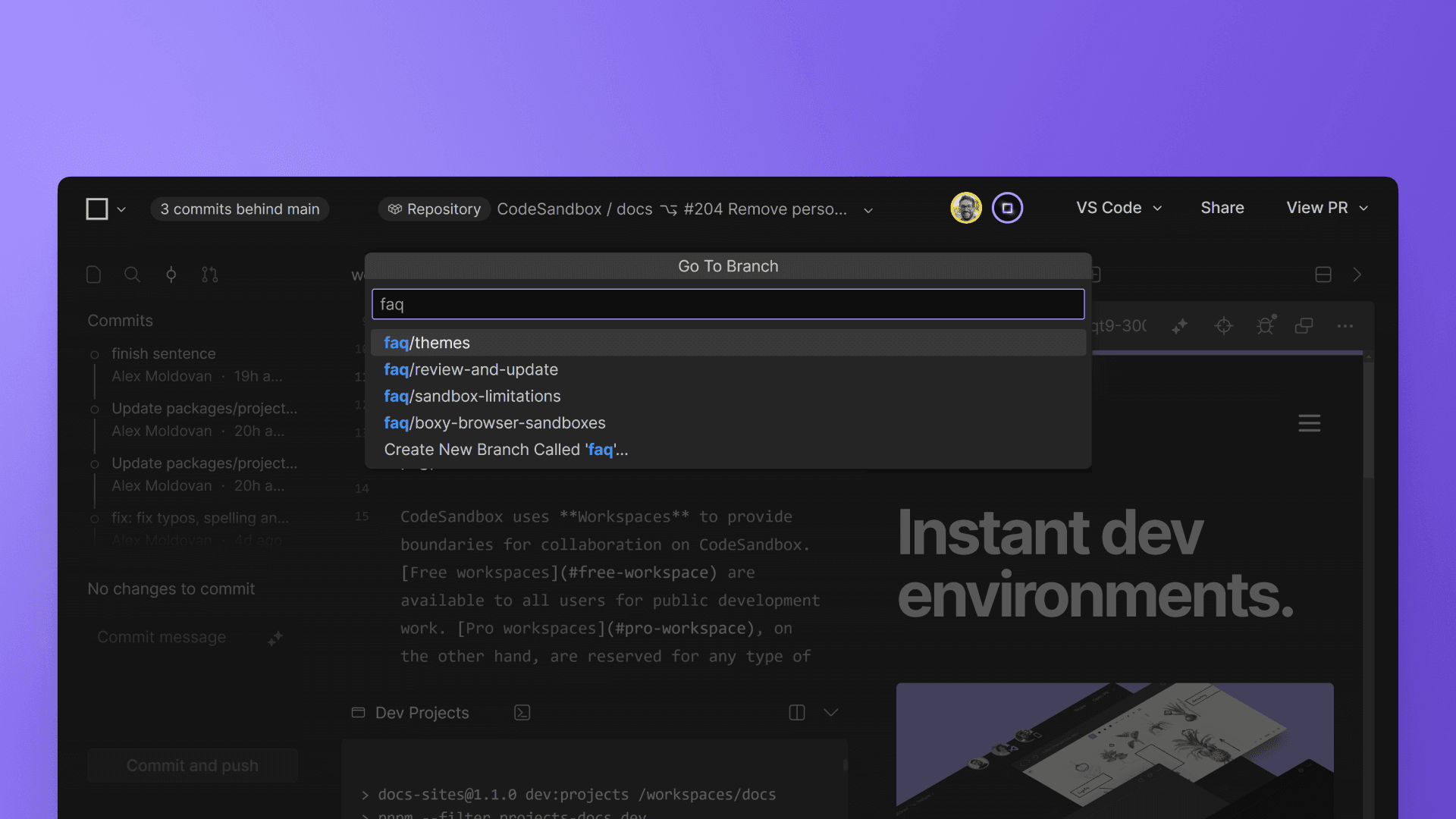Click the bug debug icon in preview toolbar

point(1265,326)
